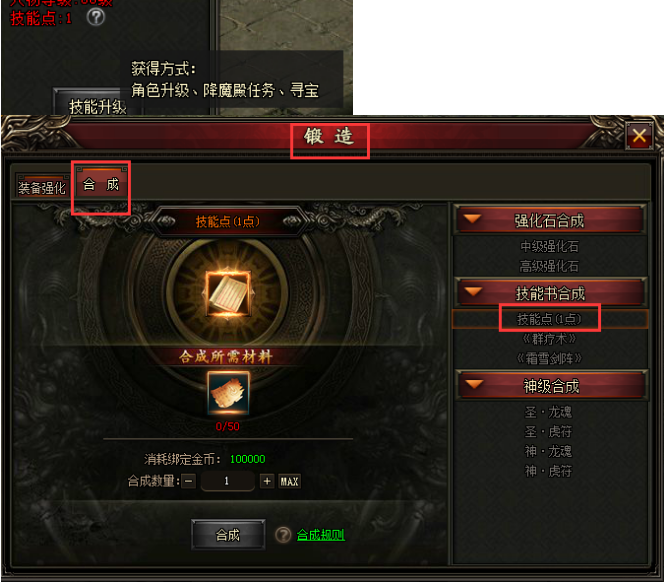Screen dimensions: 664x582
Task: Select 中级强化石 in the list
Action: pyautogui.click(x=549, y=246)
